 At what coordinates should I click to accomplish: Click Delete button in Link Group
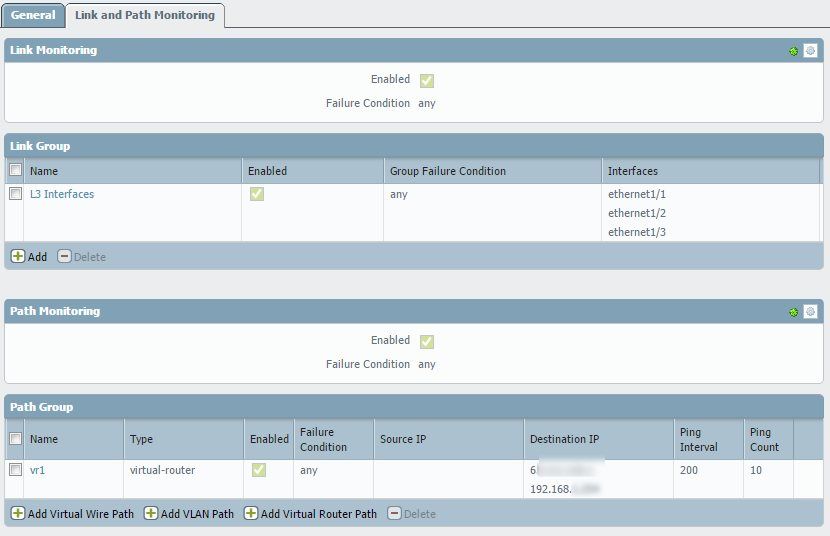coord(82,257)
